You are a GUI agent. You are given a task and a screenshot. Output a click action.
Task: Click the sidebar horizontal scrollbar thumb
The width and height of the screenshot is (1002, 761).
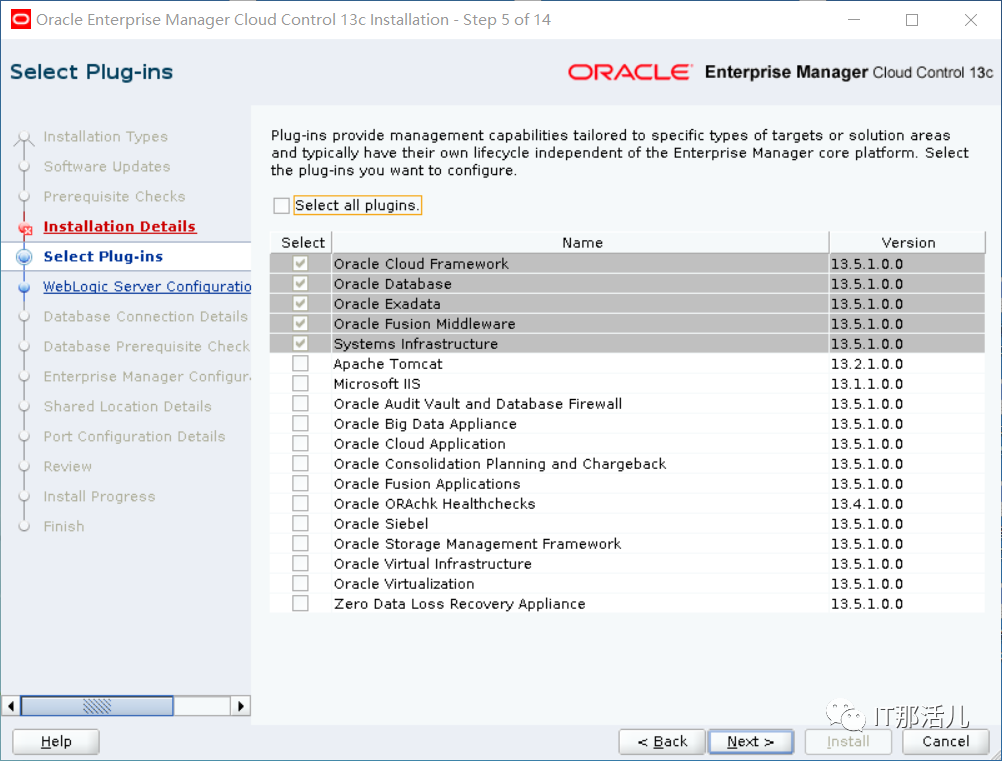click(97, 706)
